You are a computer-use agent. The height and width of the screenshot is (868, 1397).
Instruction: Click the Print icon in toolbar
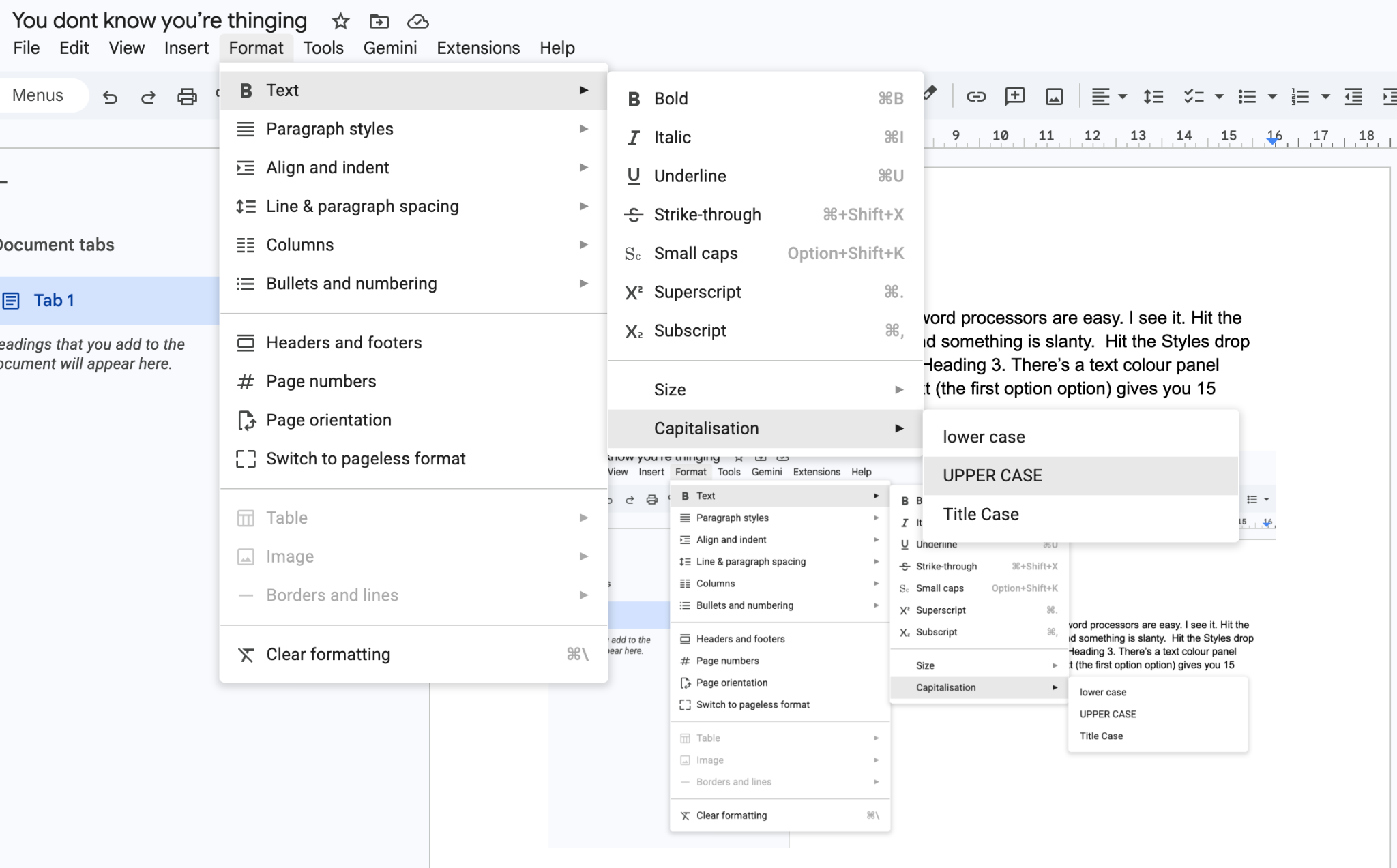point(187,97)
